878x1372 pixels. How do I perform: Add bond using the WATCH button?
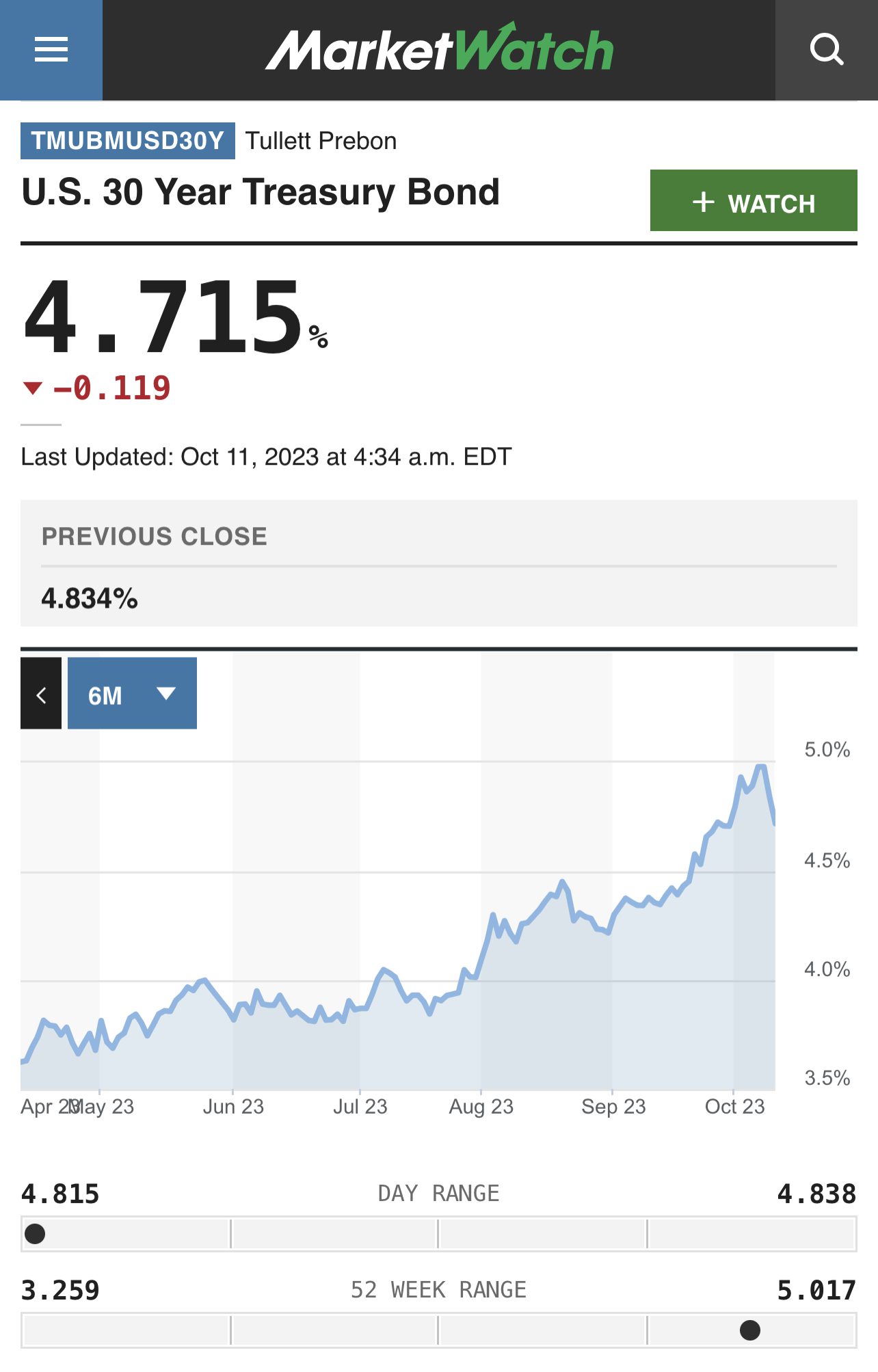tap(753, 201)
